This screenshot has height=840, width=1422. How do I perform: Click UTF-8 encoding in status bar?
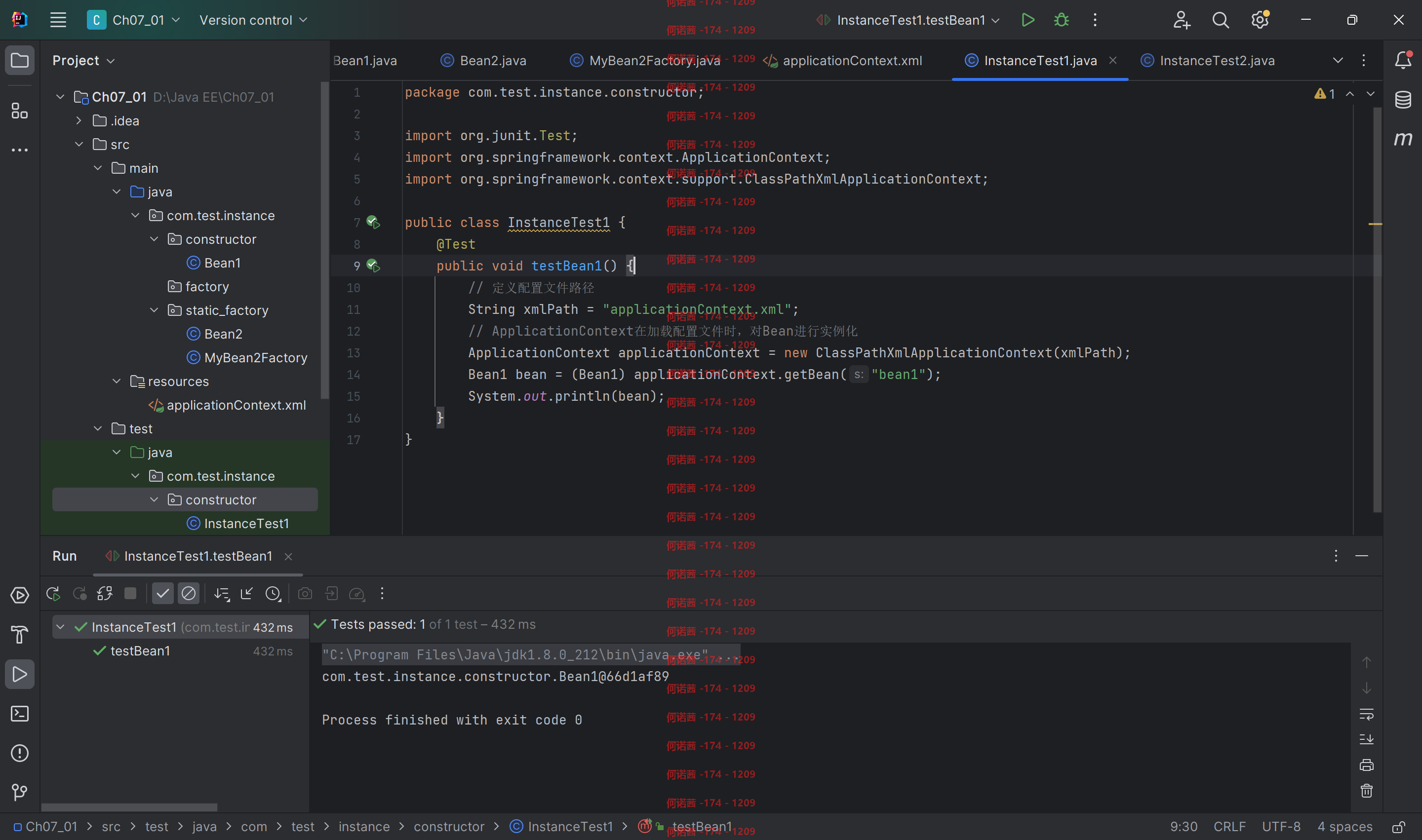(1281, 827)
